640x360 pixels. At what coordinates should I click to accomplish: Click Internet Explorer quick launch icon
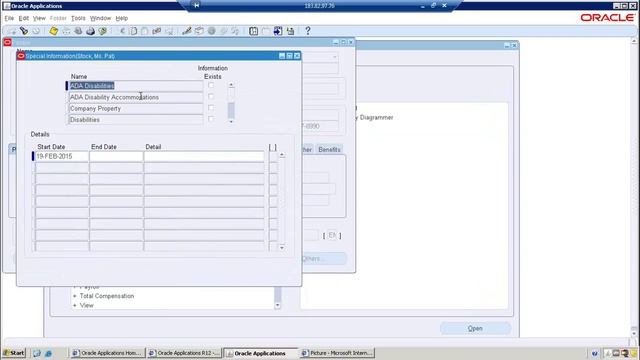(48, 353)
